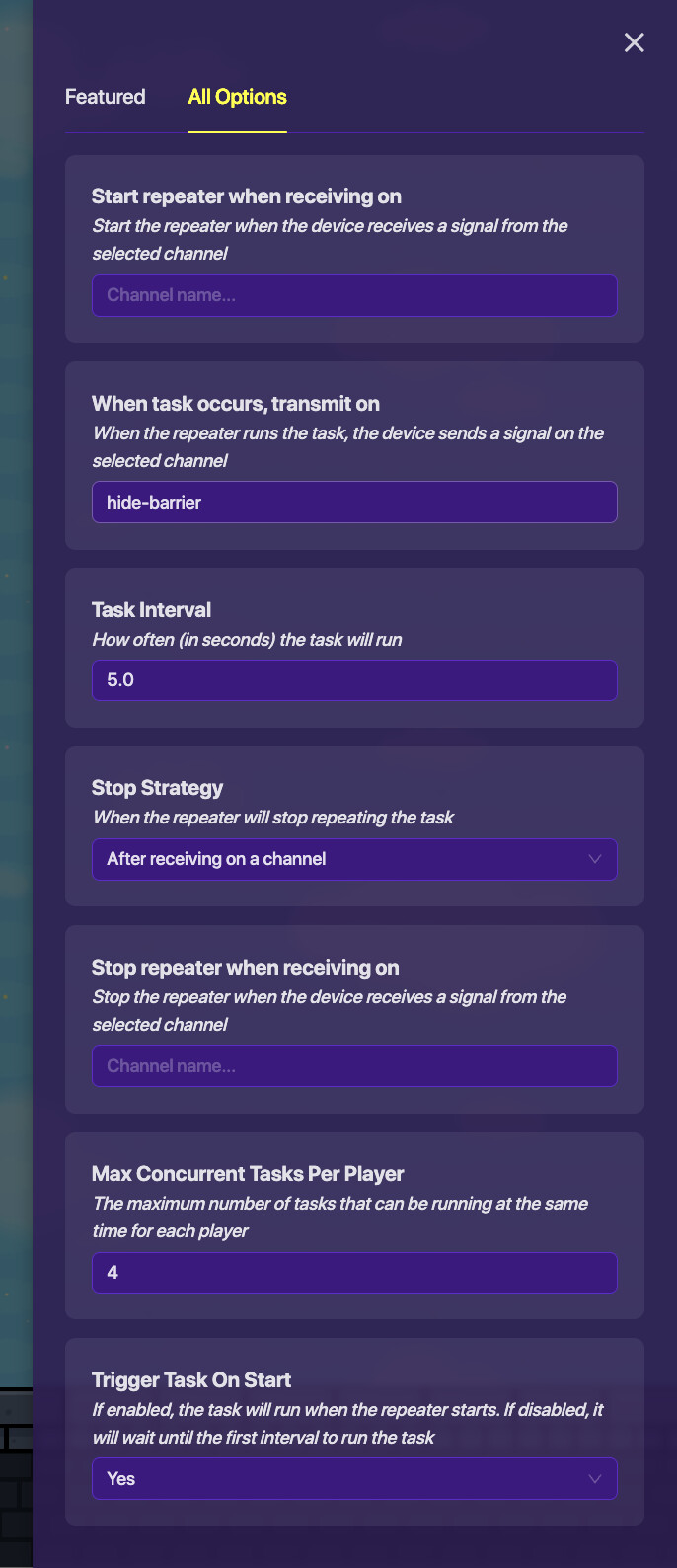
Task: Click the Trigger Task On Start heading
Action: (191, 1380)
